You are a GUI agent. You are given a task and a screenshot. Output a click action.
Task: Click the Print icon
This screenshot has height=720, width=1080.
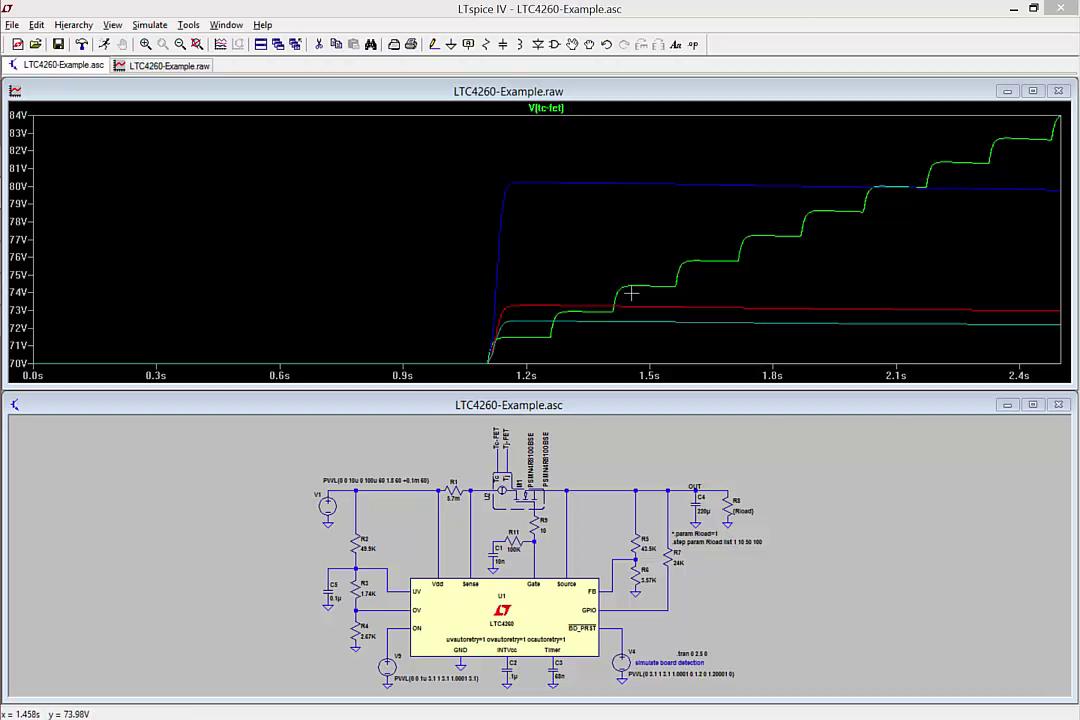411,44
